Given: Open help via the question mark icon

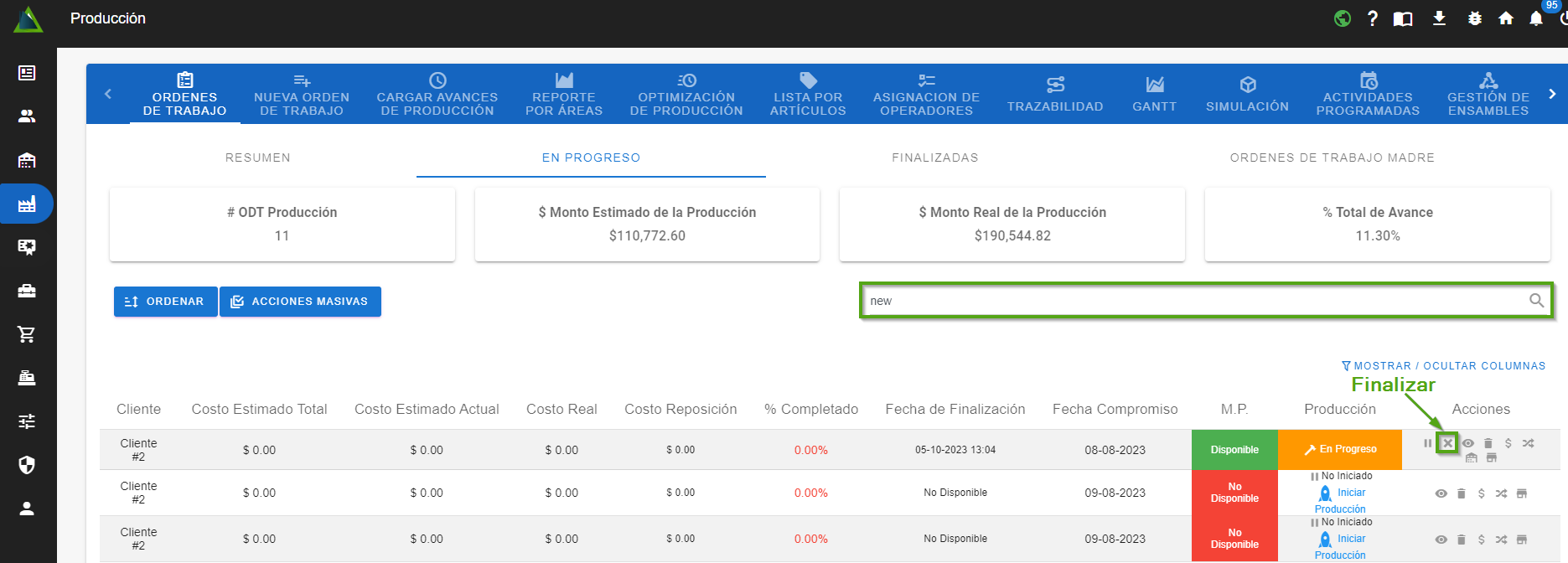Looking at the screenshot, I should pyautogui.click(x=1373, y=18).
